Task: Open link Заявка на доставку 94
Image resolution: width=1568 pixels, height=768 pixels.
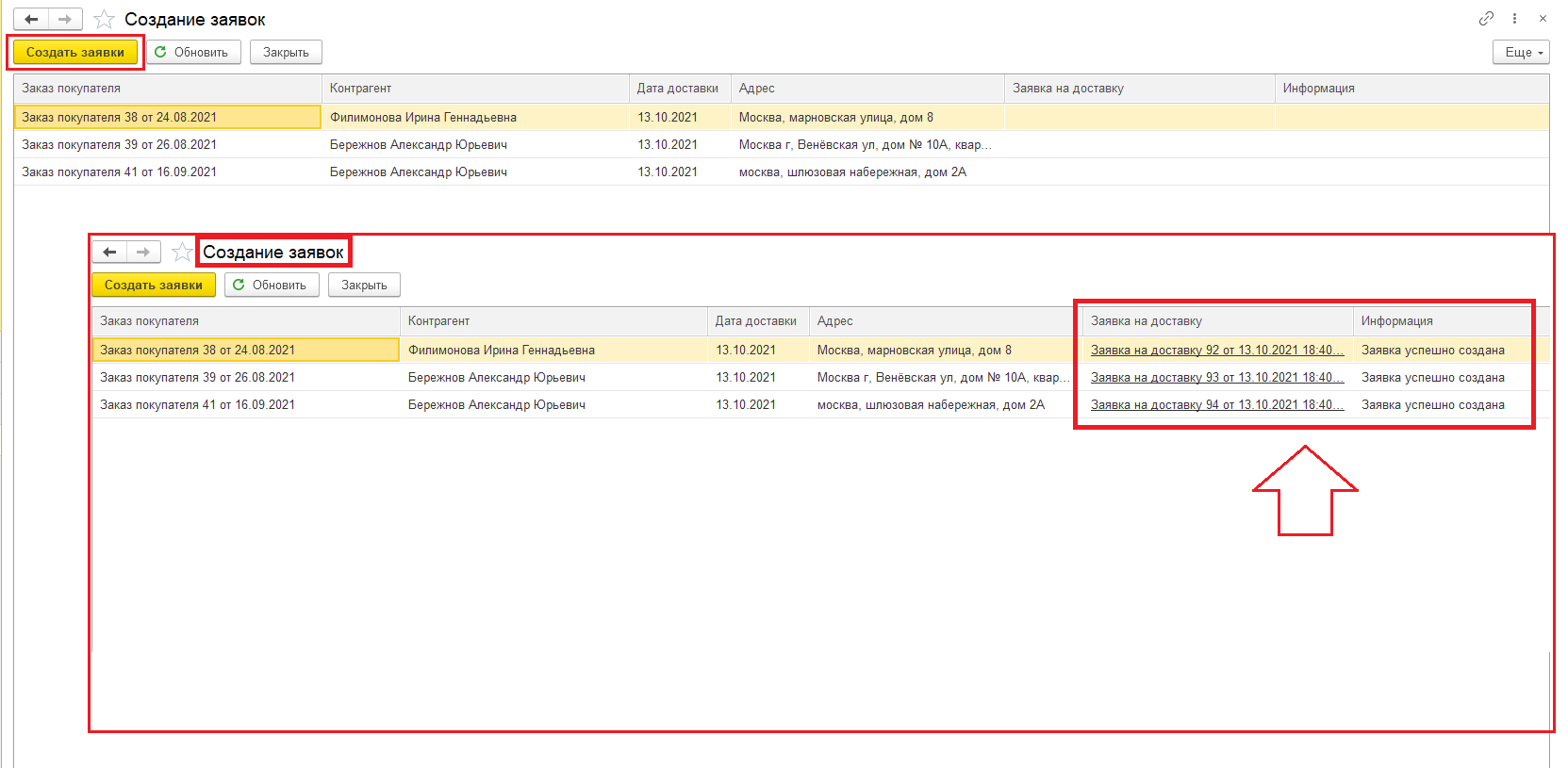Action: pos(1216,404)
